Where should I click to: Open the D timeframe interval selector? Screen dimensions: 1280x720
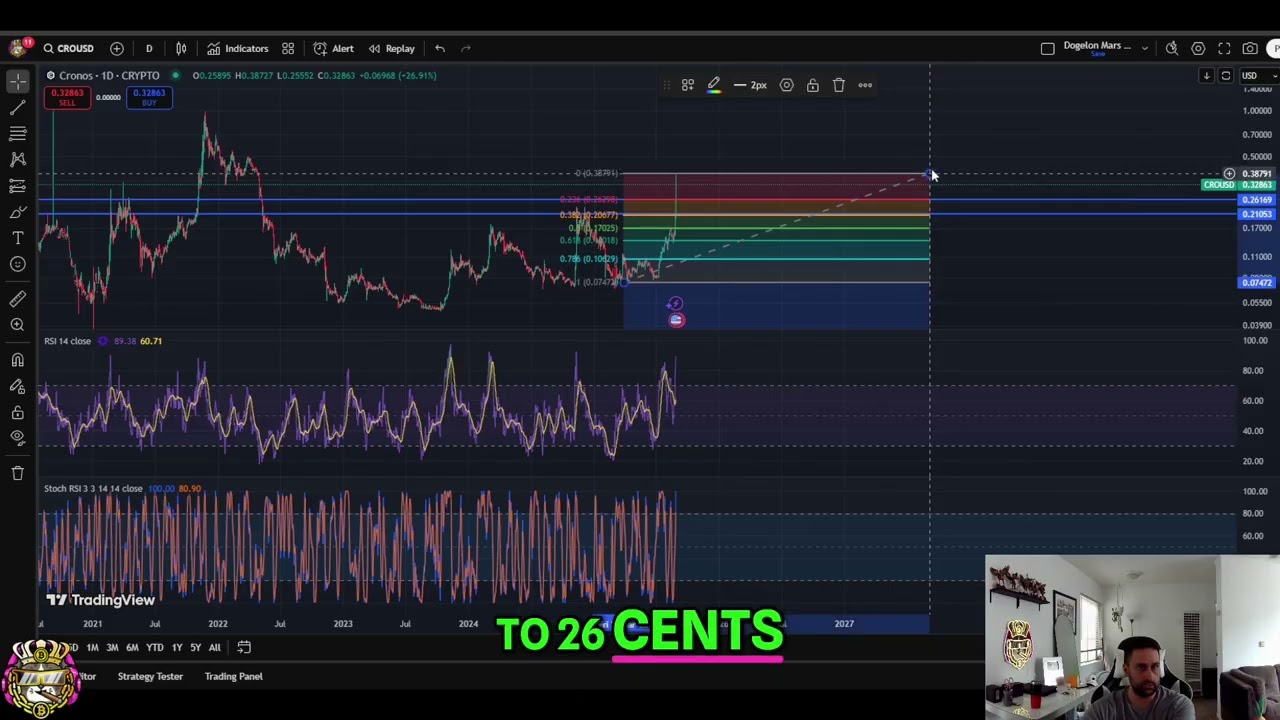click(149, 48)
